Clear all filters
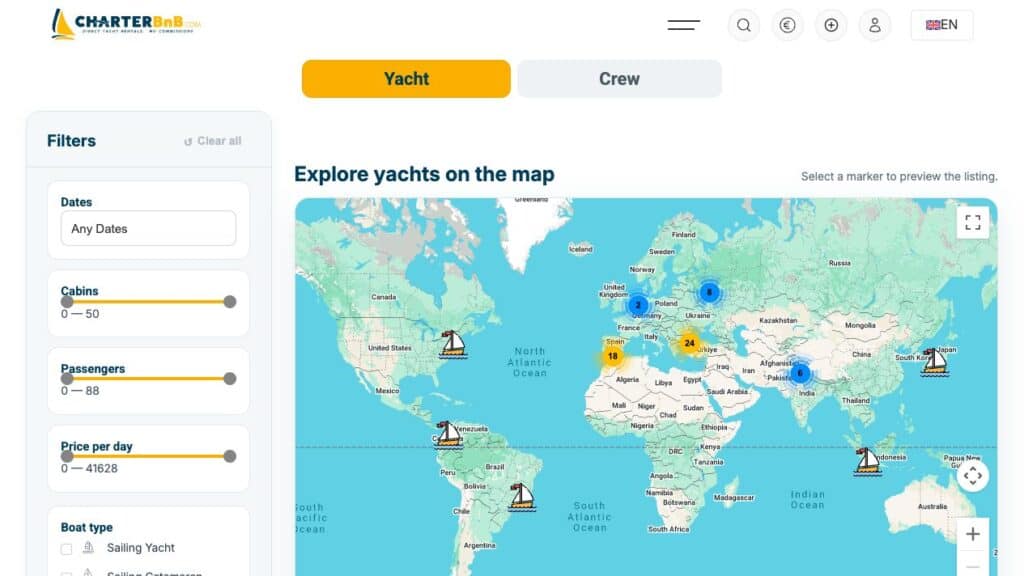This screenshot has height=576, width=1024. pos(213,141)
